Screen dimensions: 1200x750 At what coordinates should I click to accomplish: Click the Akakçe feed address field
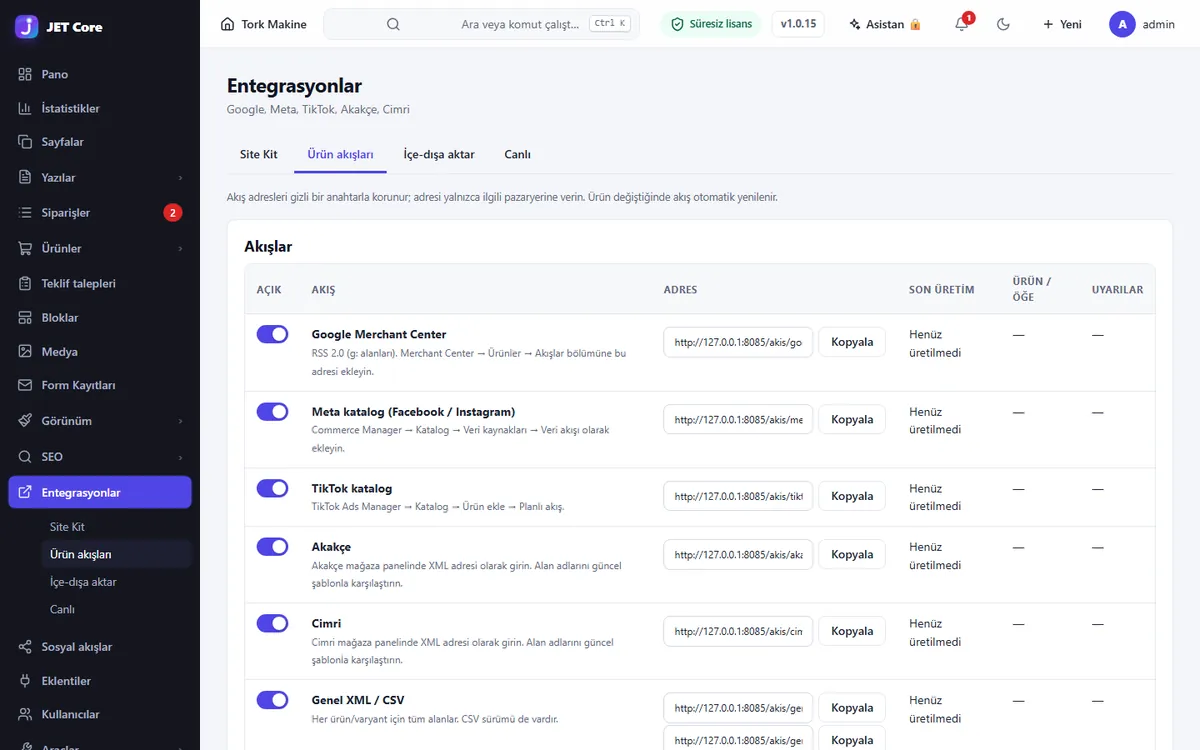click(738, 554)
